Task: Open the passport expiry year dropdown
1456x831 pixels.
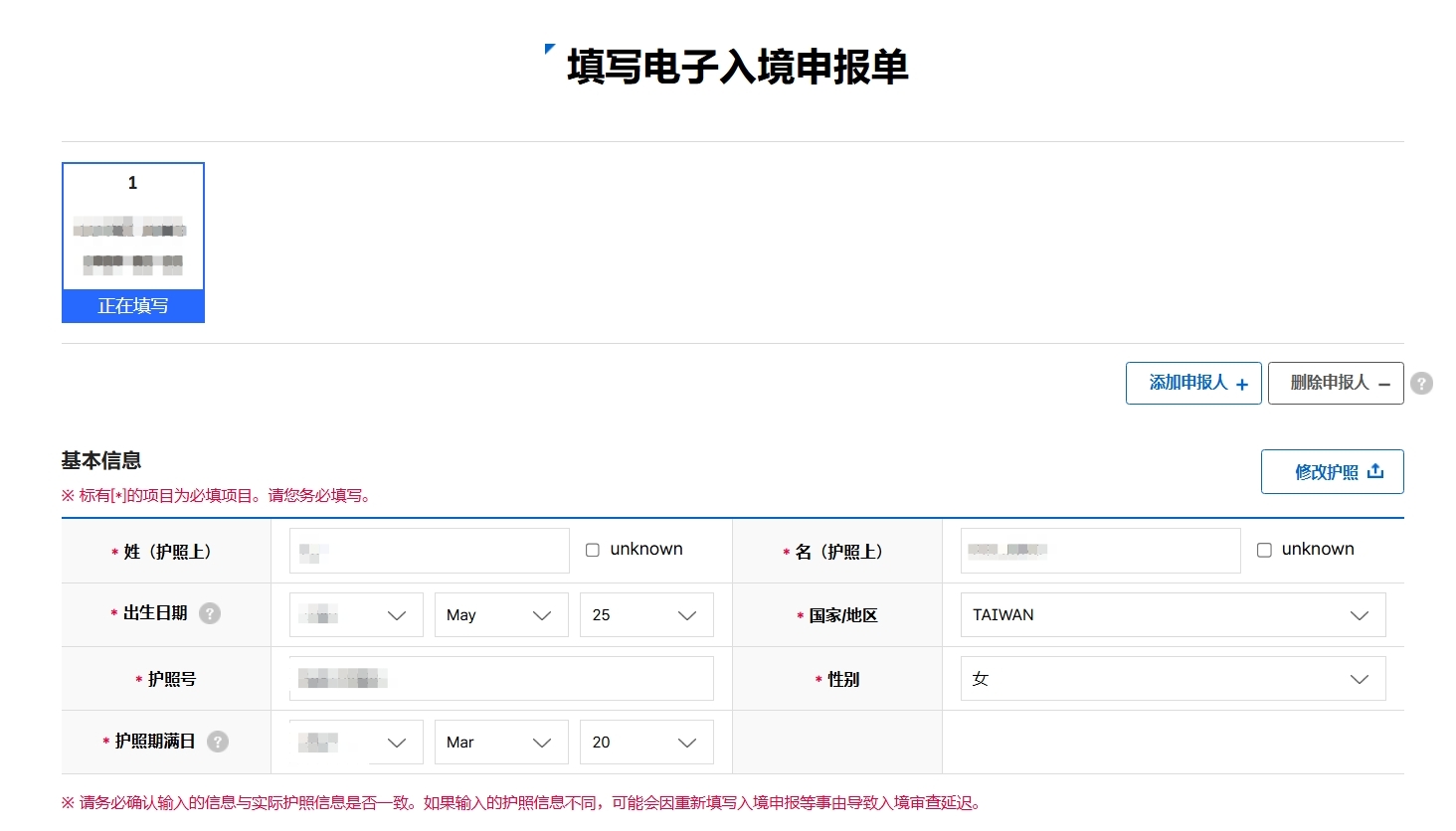Action: click(356, 743)
